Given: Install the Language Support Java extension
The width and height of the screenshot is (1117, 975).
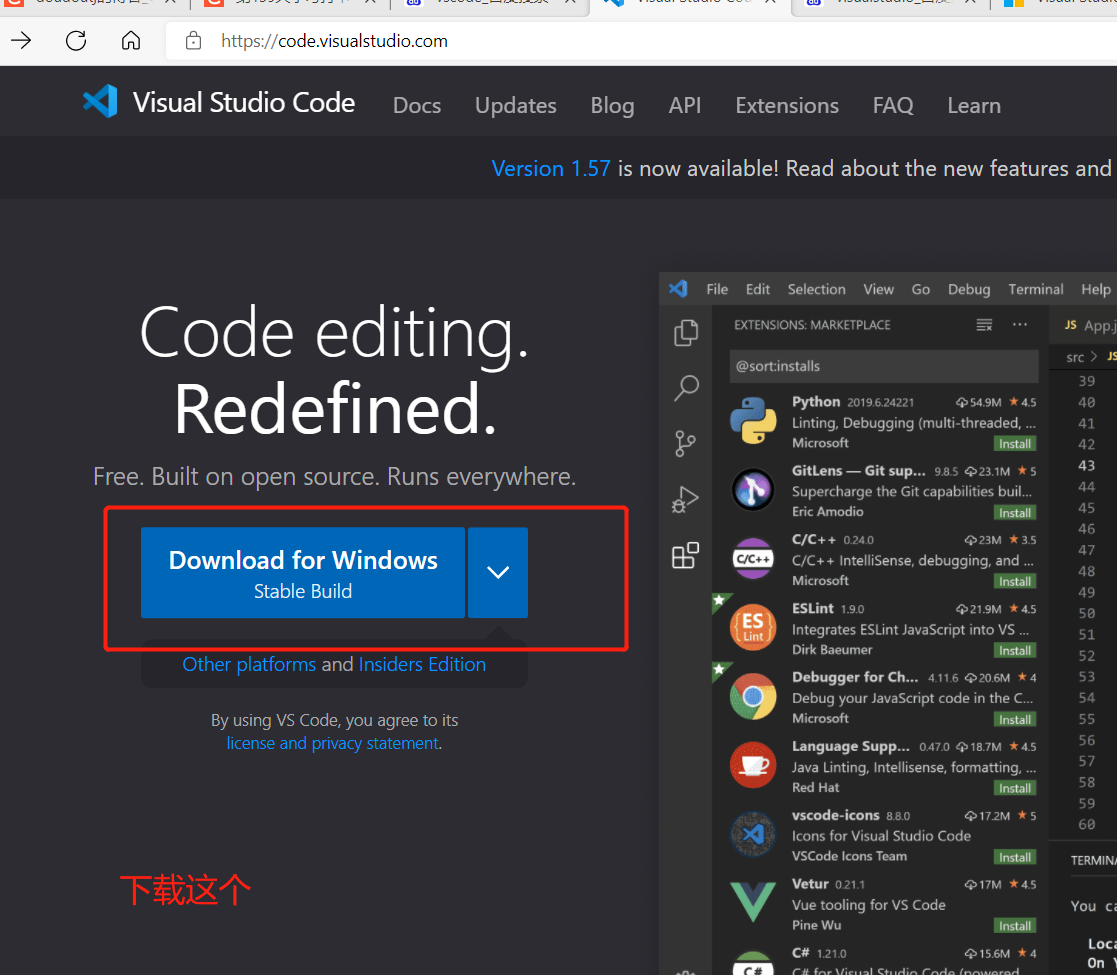Looking at the screenshot, I should (x=1014, y=788).
